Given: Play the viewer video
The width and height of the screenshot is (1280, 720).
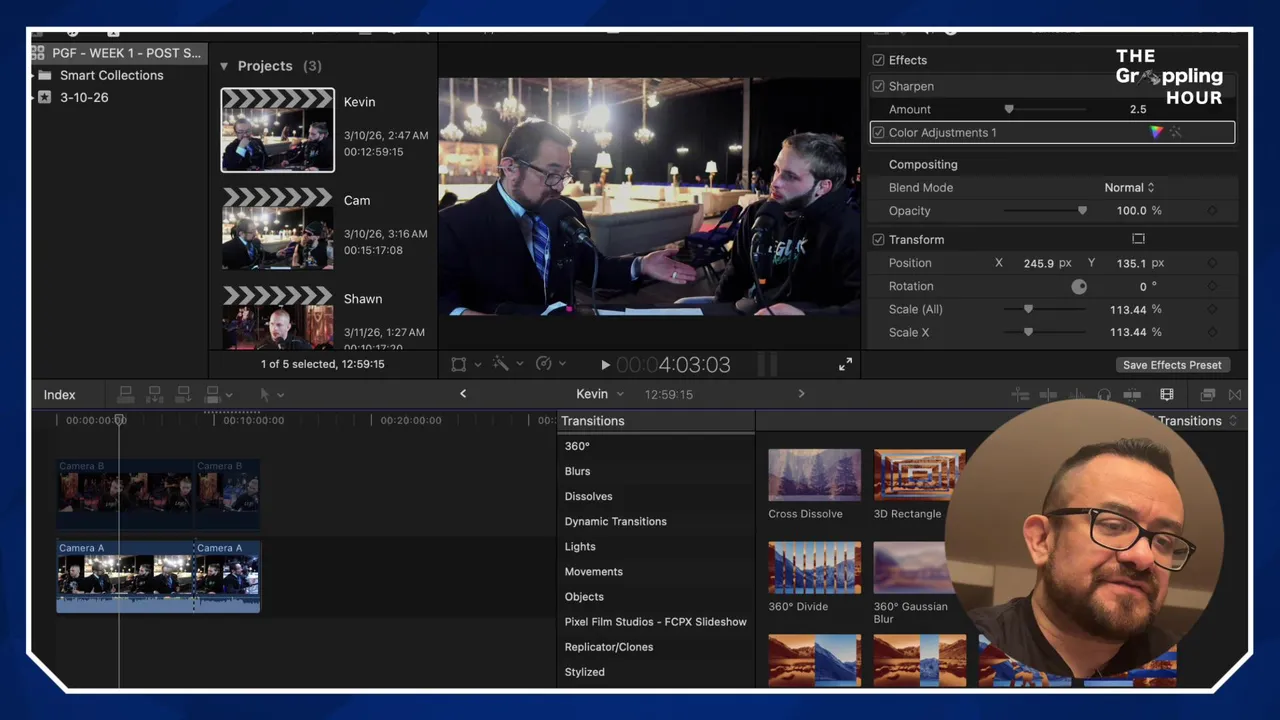Looking at the screenshot, I should click(x=605, y=365).
